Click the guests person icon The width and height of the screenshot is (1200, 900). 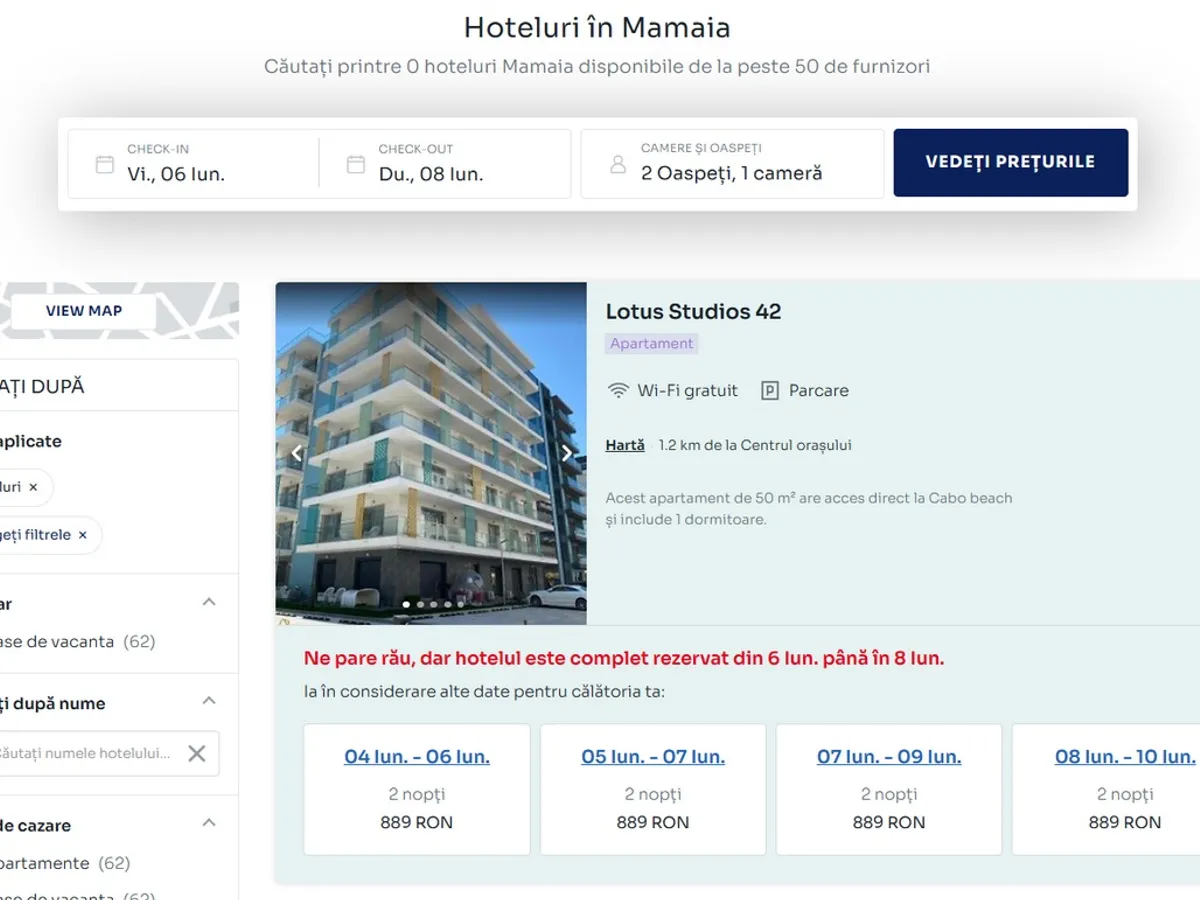[x=618, y=164]
